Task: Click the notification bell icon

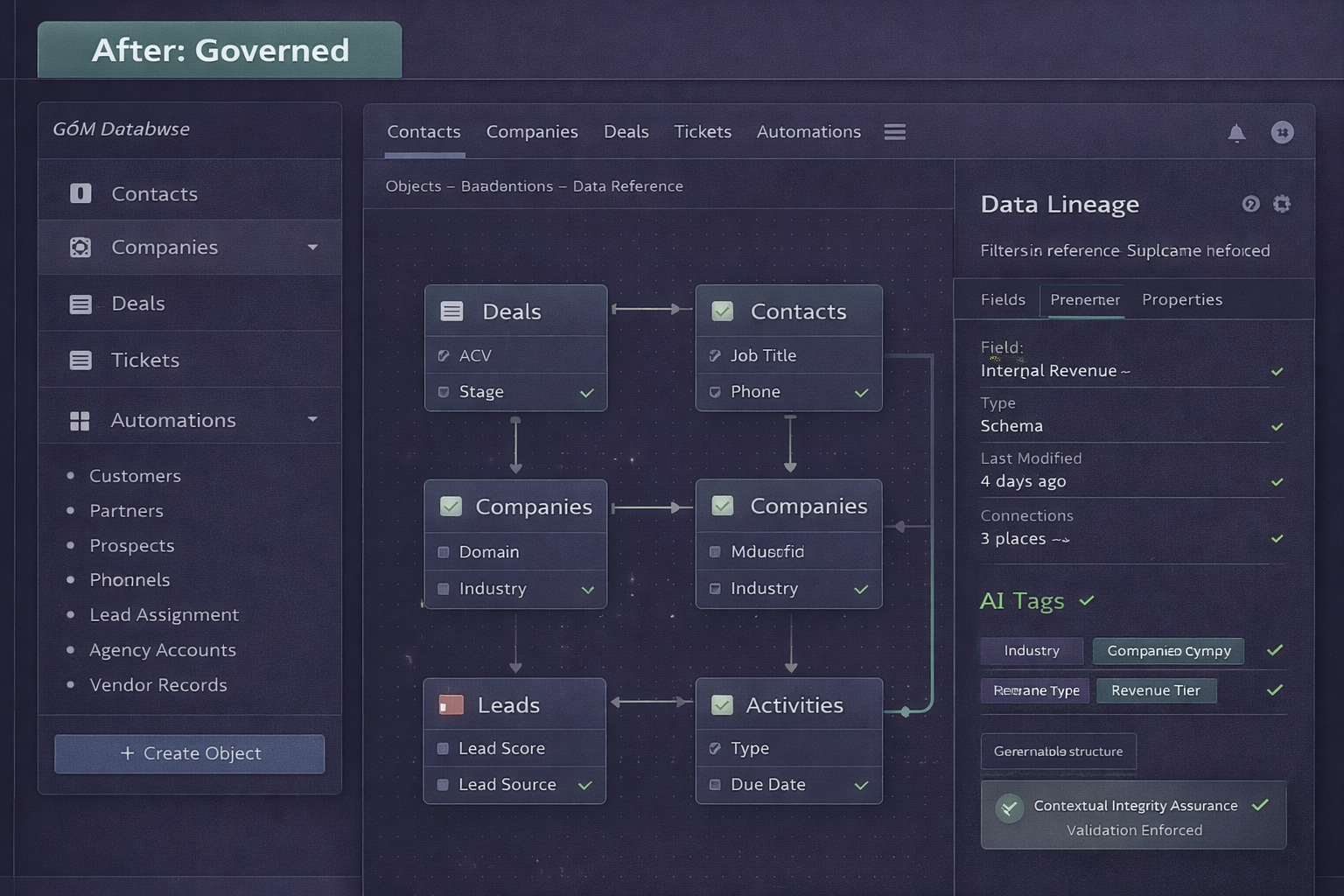Action: pos(1236,133)
